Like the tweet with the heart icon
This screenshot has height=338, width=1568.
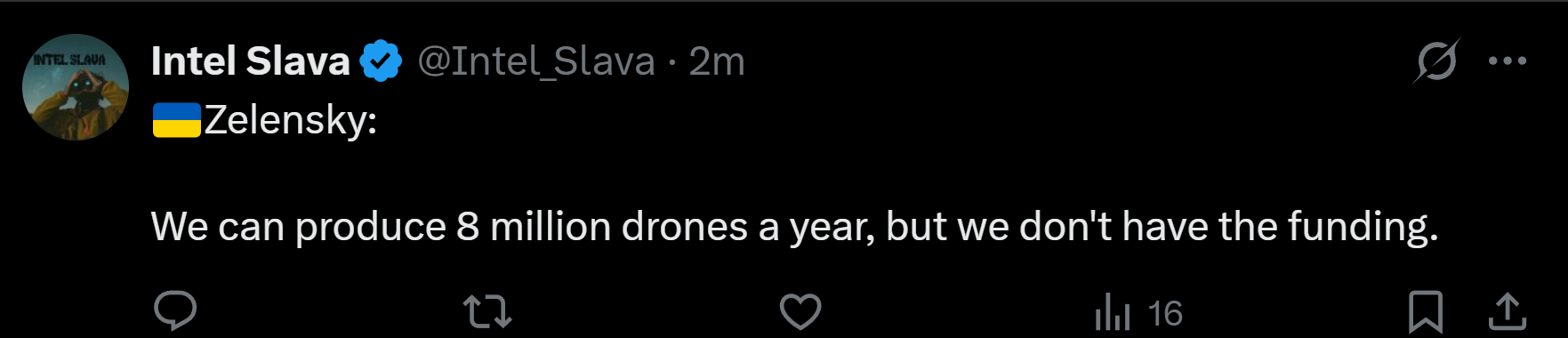[800, 311]
